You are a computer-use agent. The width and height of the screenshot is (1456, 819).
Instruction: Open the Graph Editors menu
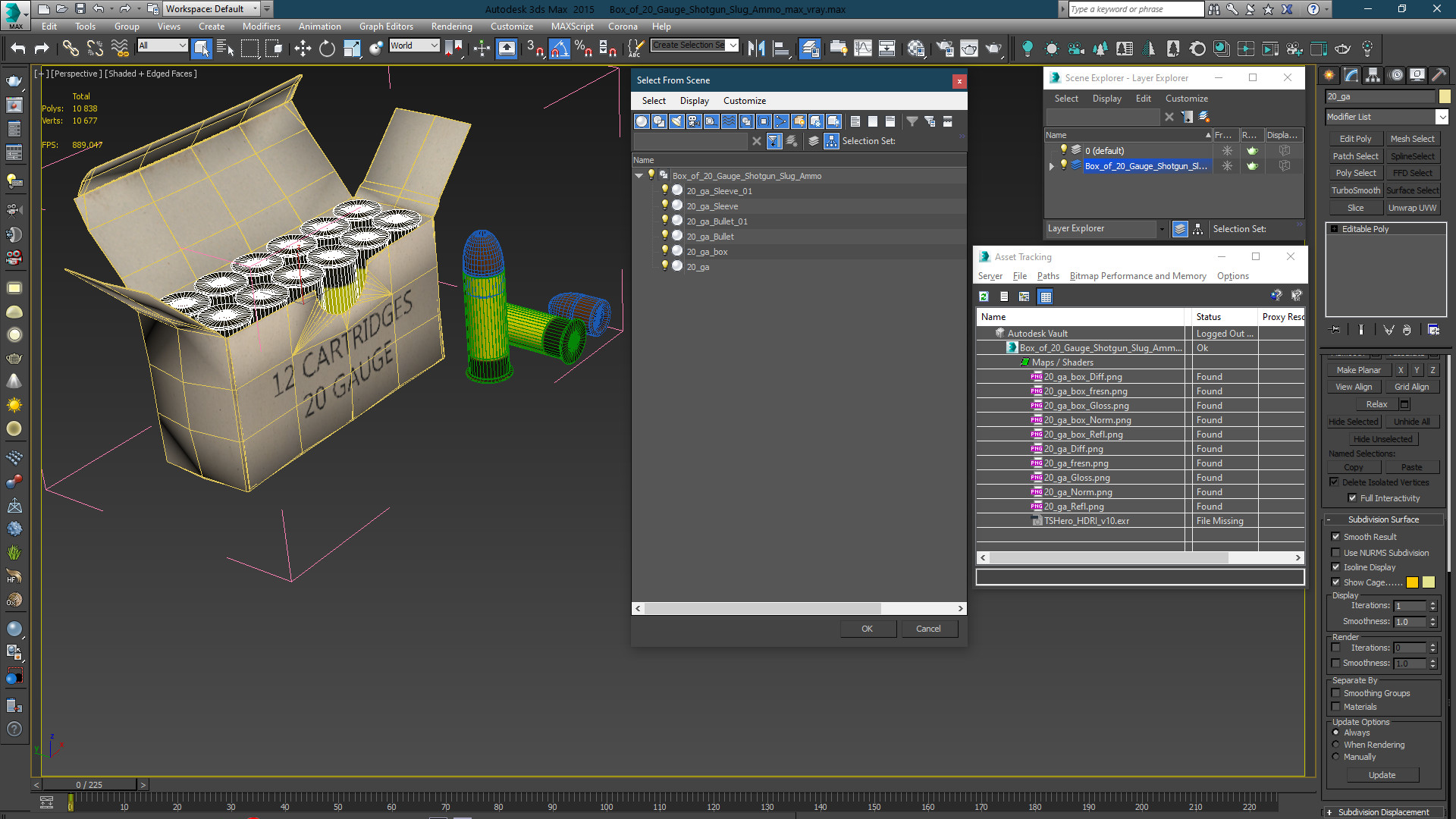point(386,27)
